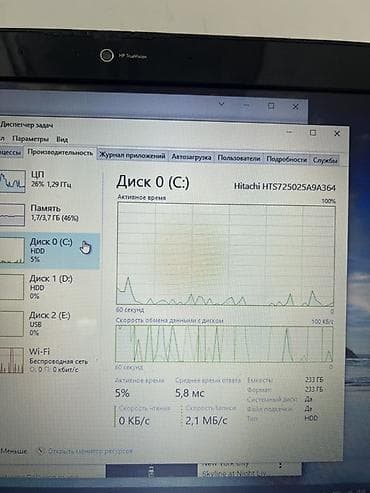Screen dimensions: 370x493
Task: Close the Task Manager window
Action: coord(337,133)
